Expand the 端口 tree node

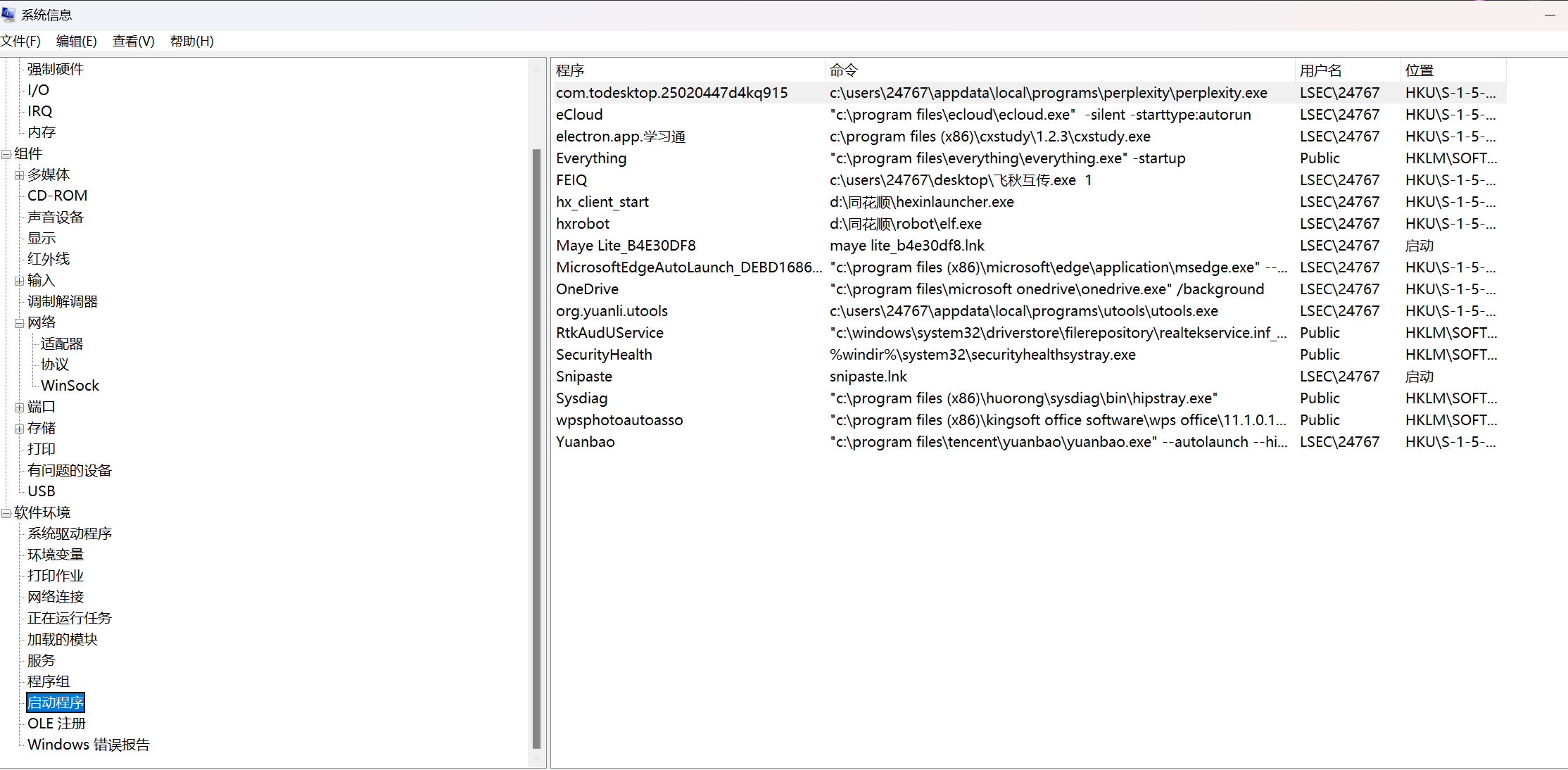click(19, 408)
